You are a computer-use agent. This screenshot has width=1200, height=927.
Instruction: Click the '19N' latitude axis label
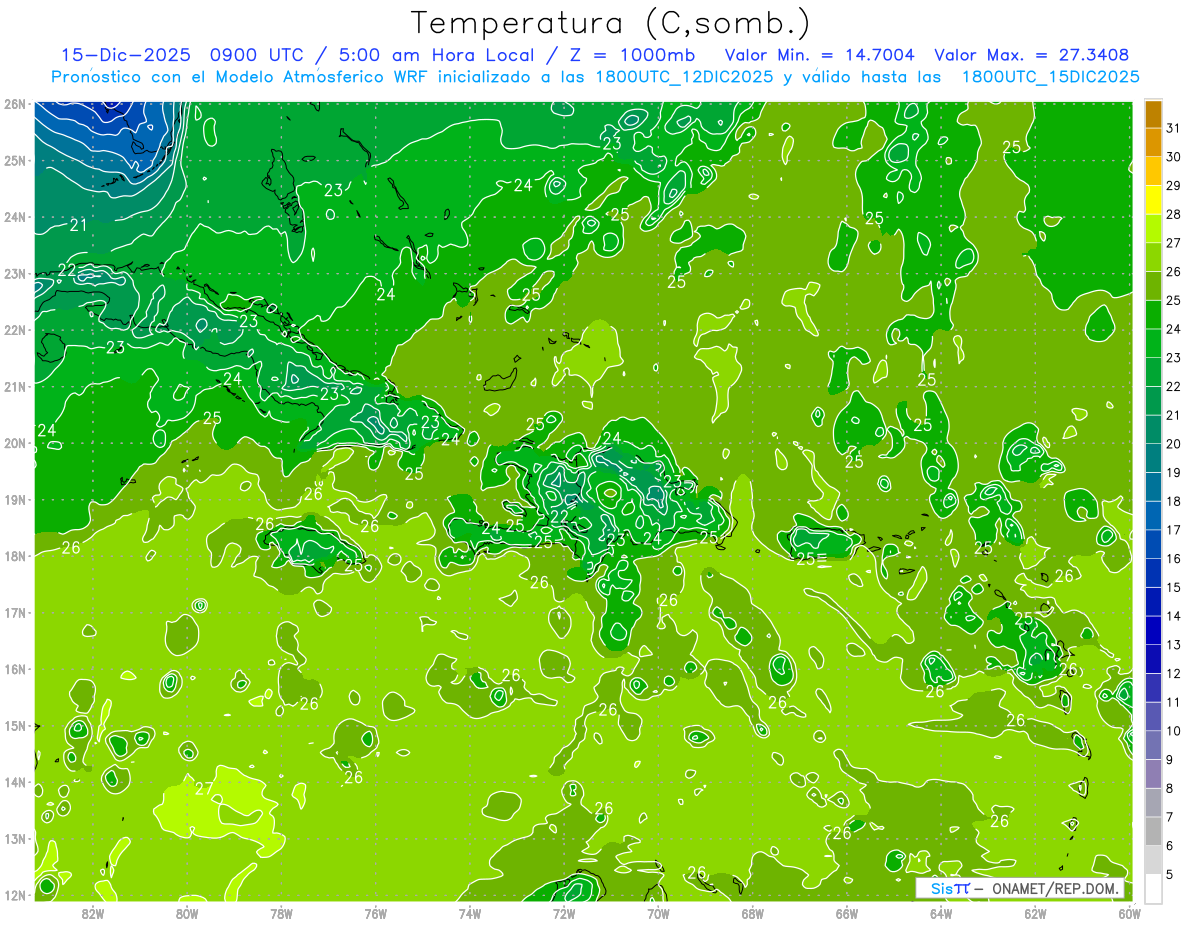[x=14, y=499]
